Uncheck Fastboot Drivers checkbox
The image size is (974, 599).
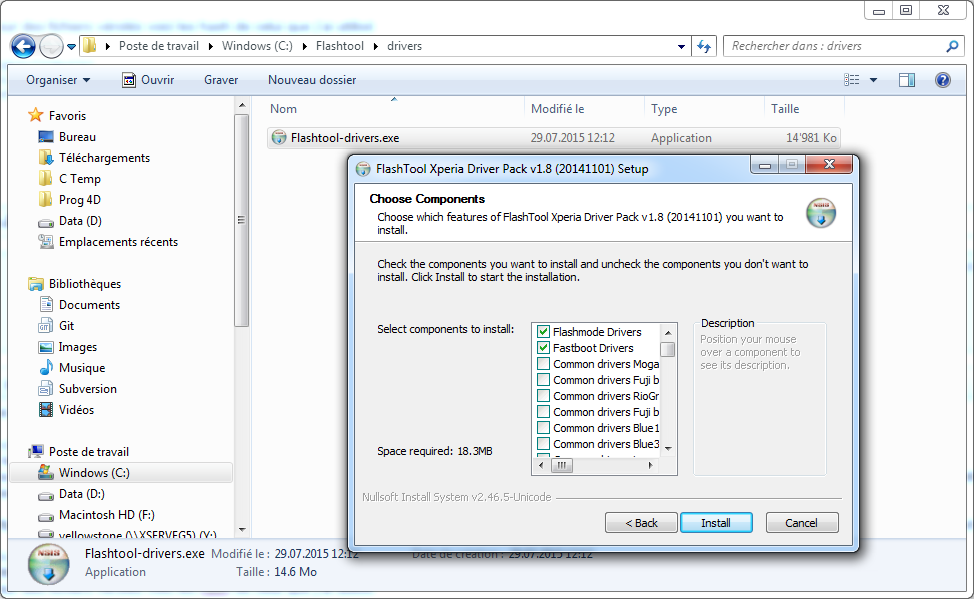click(x=544, y=348)
